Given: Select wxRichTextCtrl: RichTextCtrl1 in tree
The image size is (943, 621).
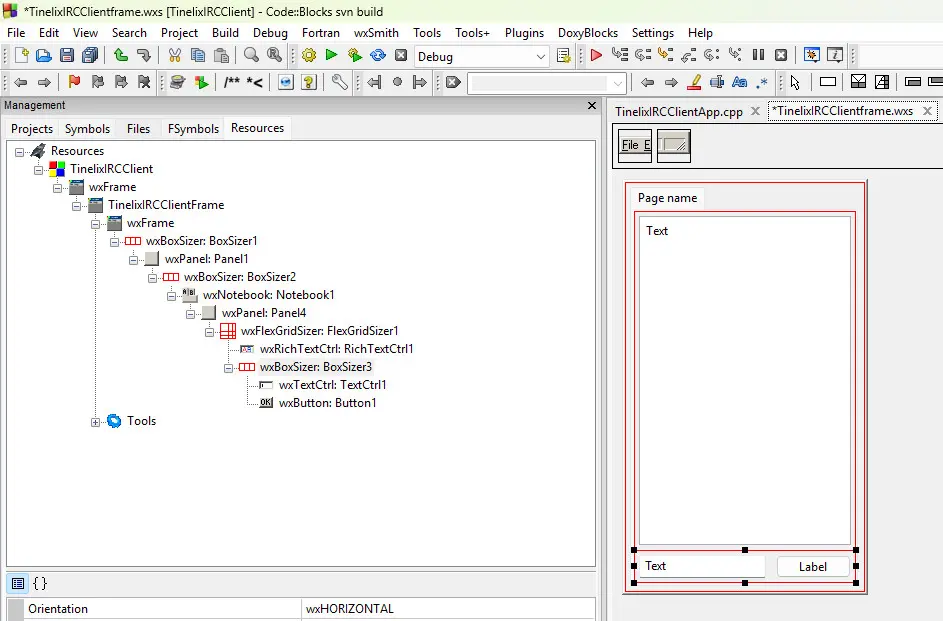Looking at the screenshot, I should (x=336, y=349).
